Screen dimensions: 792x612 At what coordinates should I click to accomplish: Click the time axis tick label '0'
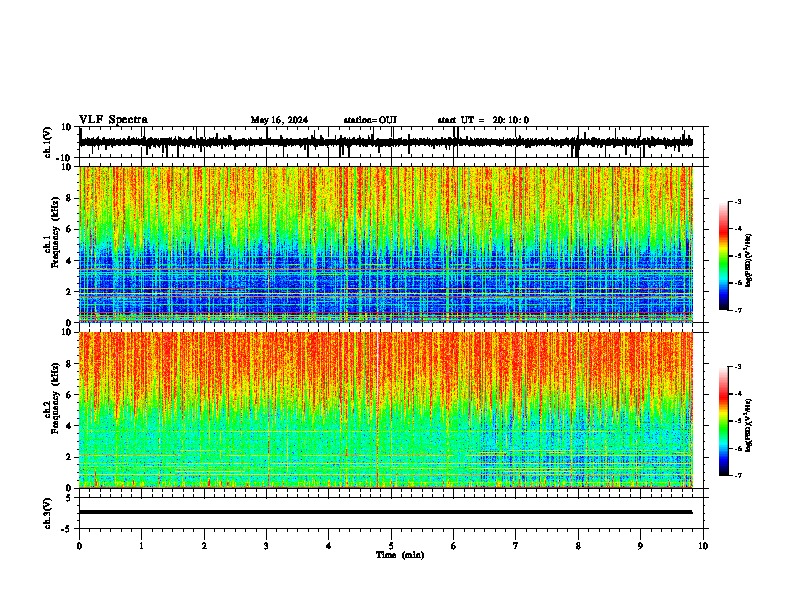point(79,546)
